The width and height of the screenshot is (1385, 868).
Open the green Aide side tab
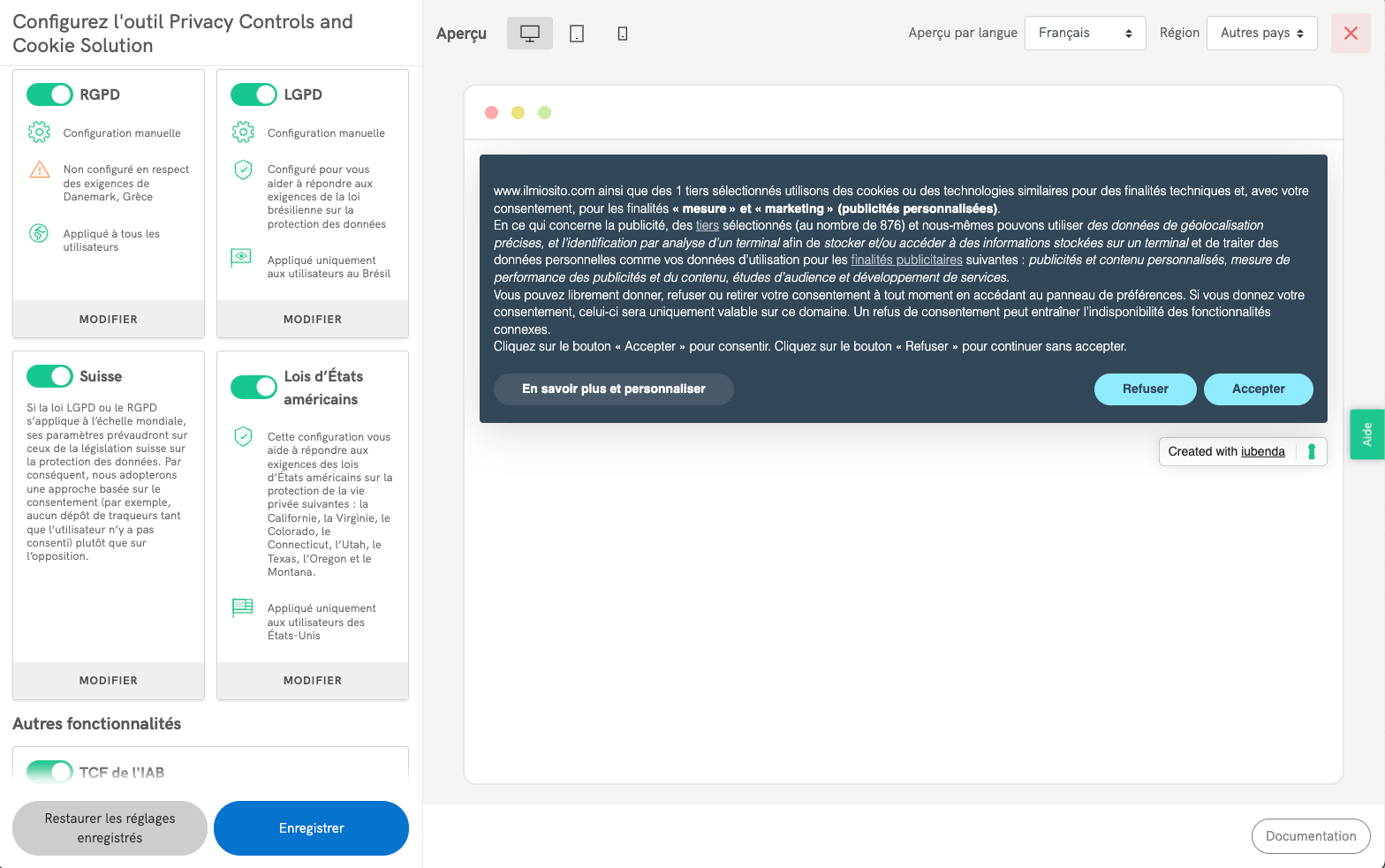pyautogui.click(x=1366, y=434)
